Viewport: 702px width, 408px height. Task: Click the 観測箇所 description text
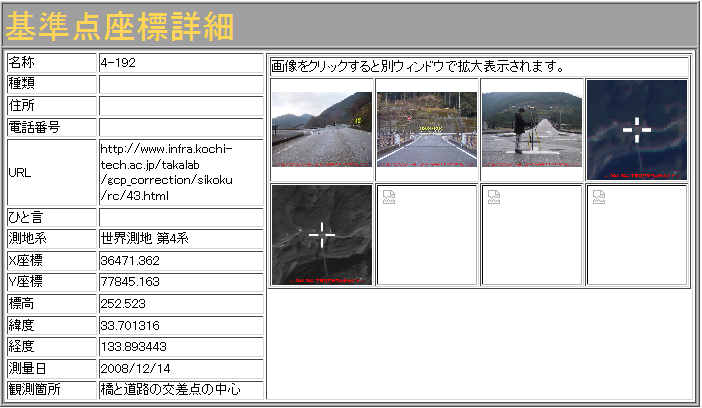[170, 390]
